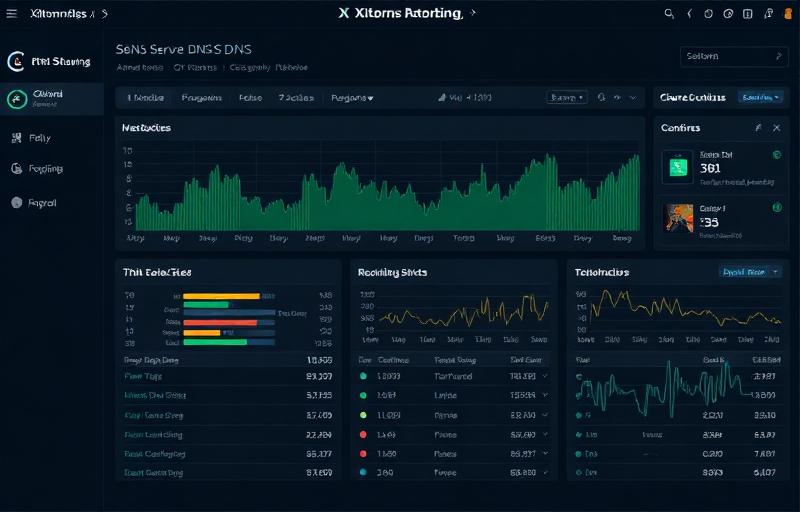800x512 pixels.
Task: Click the edit pencil icon in Confires panel
Action: tap(757, 128)
